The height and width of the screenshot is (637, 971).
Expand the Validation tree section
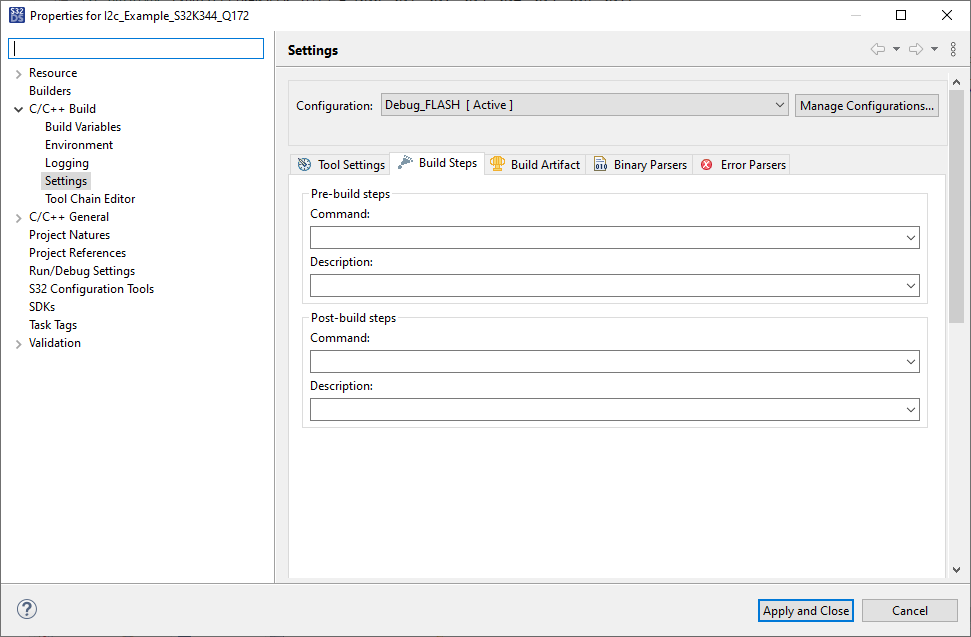(x=18, y=342)
